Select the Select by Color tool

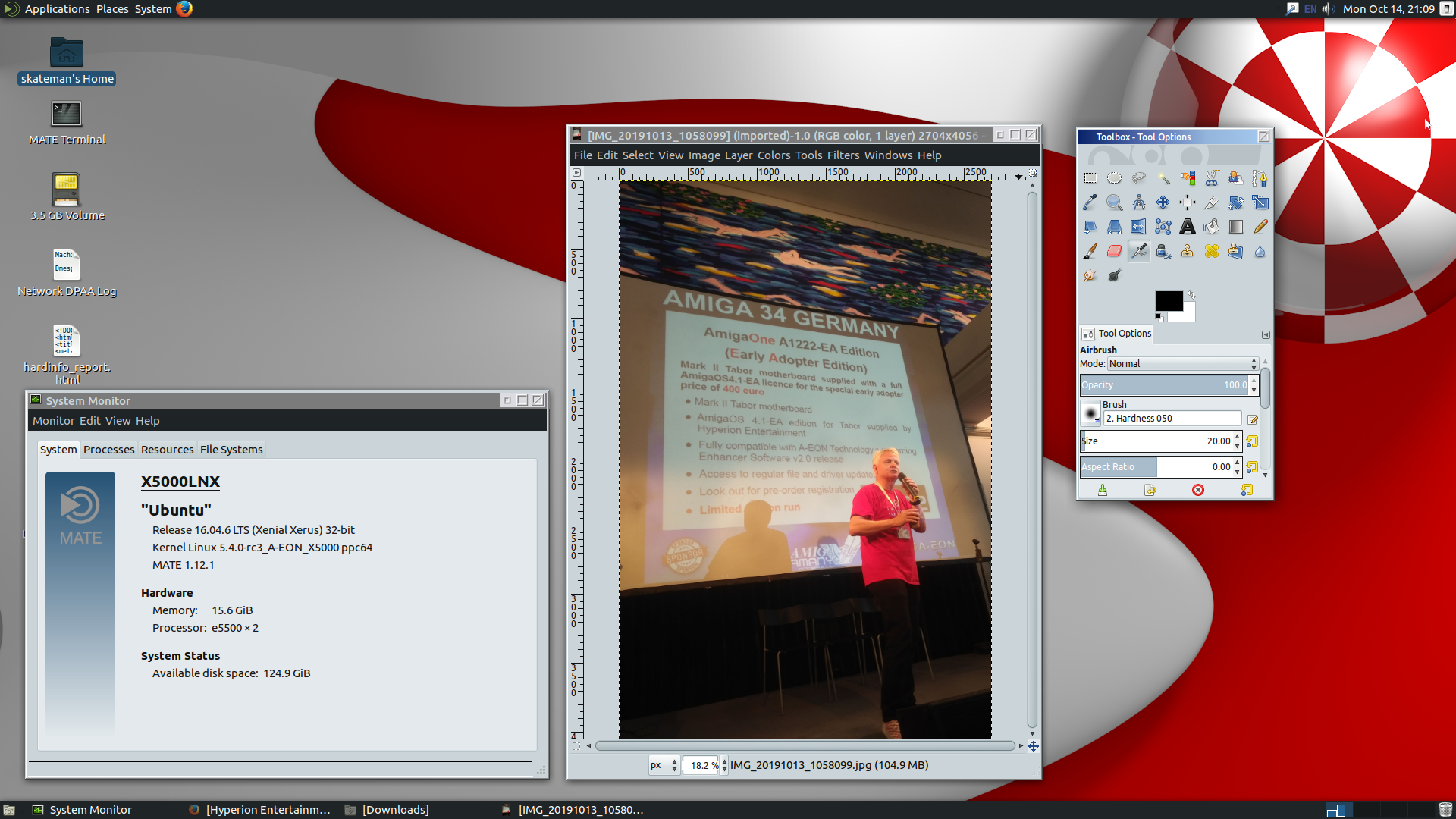click(x=1188, y=178)
